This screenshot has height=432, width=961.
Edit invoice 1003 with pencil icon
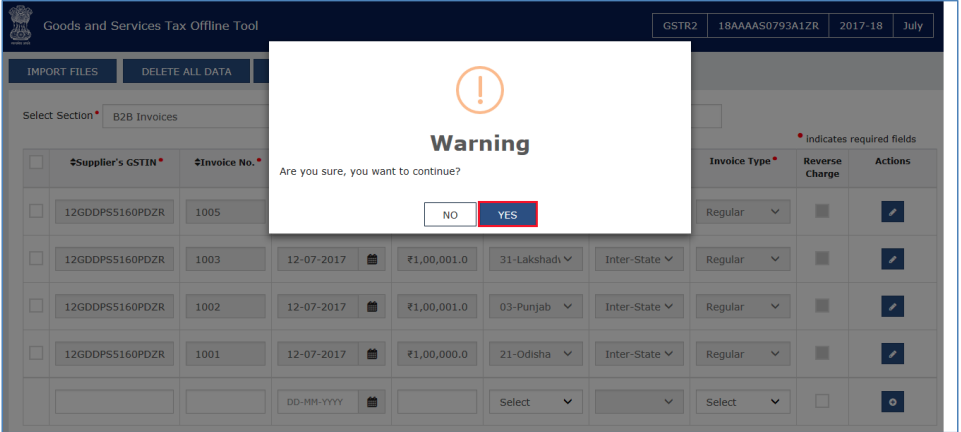click(x=892, y=259)
